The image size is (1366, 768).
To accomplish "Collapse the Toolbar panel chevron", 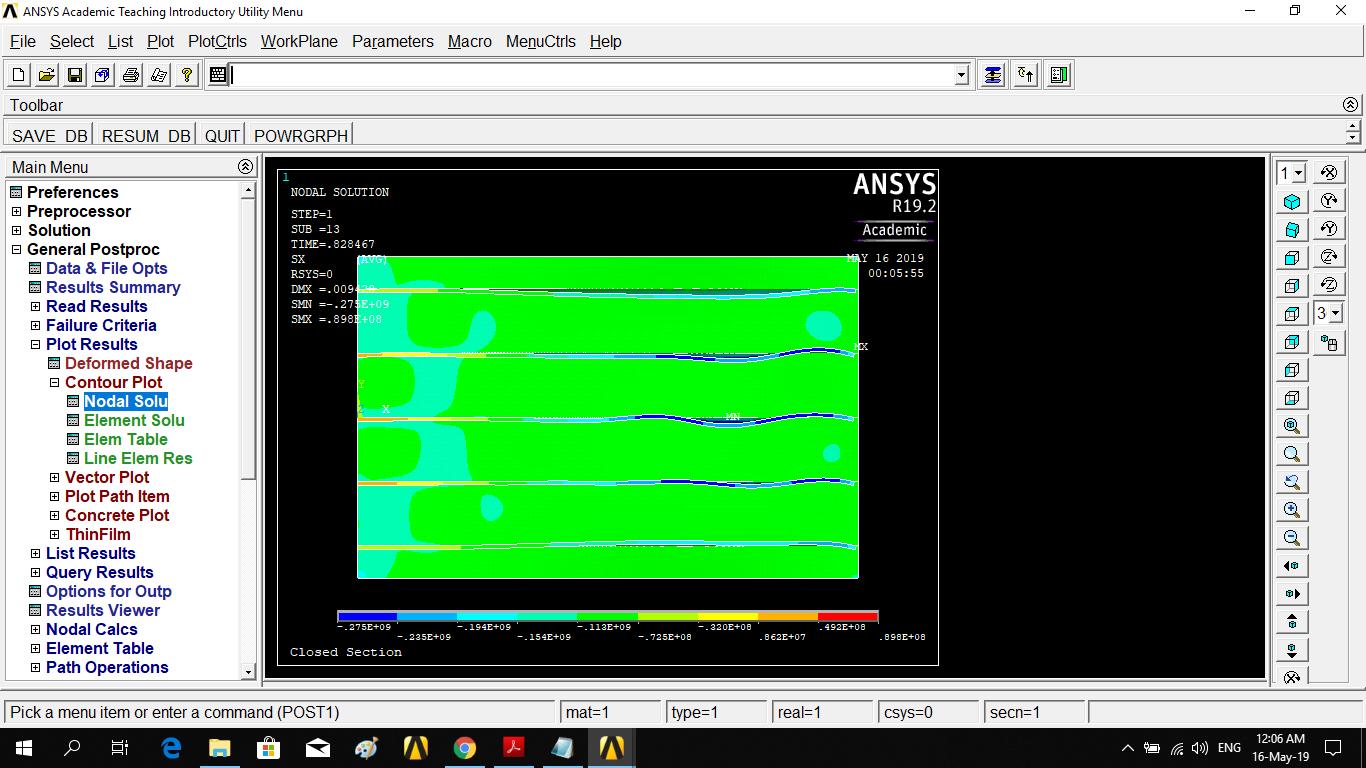I will pyautogui.click(x=1350, y=105).
